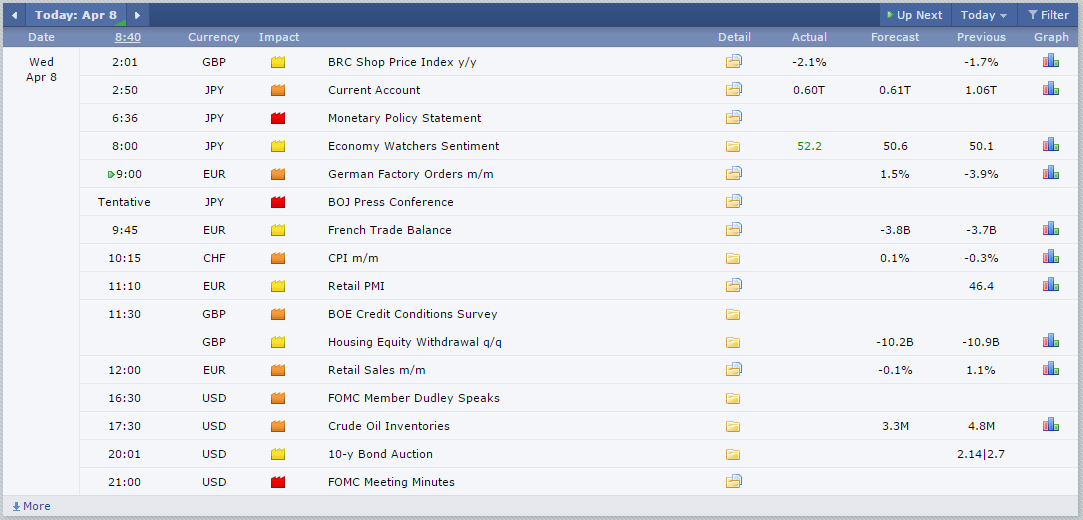This screenshot has height=520, width=1083.
Task: Click red impact icon for Monetary Policy Statement
Action: point(278,118)
